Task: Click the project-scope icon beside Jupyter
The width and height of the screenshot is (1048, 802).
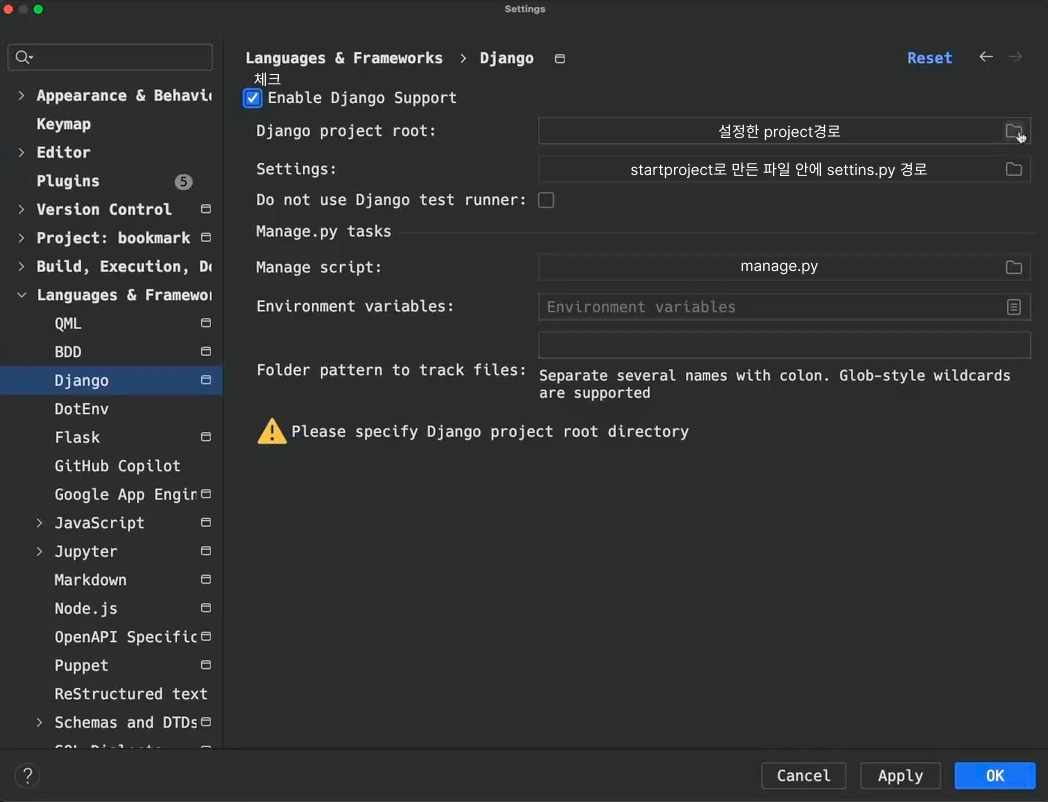Action: tap(206, 551)
